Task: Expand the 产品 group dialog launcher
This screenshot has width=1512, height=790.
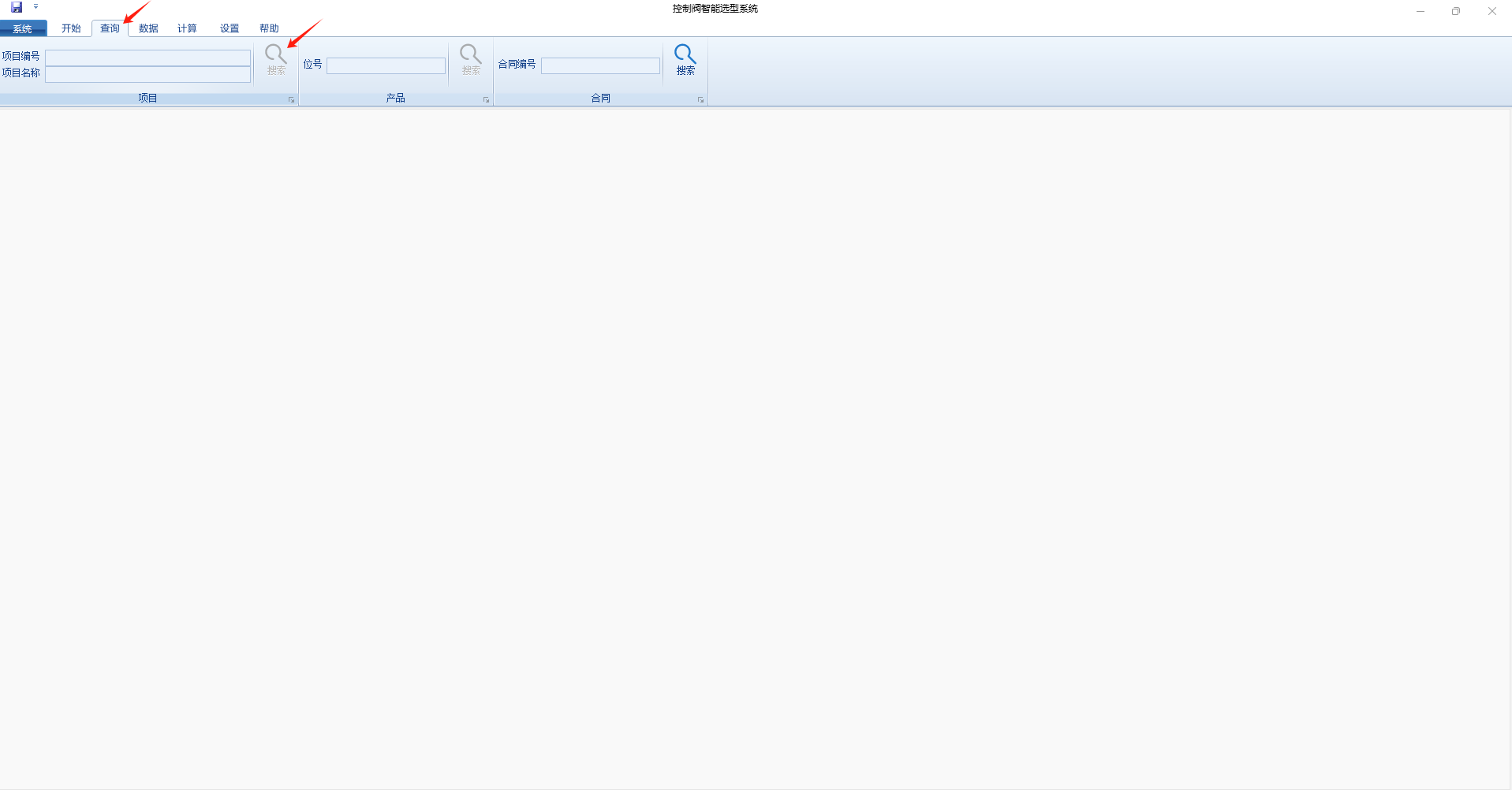Action: 486,100
